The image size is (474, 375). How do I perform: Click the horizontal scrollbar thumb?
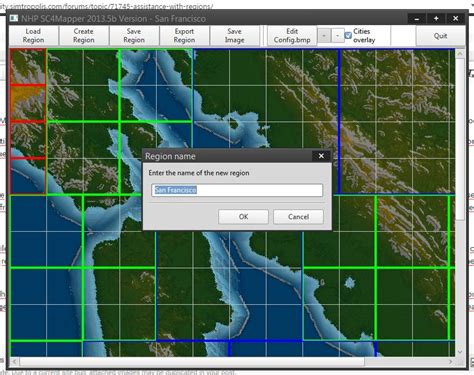[x=192, y=361]
